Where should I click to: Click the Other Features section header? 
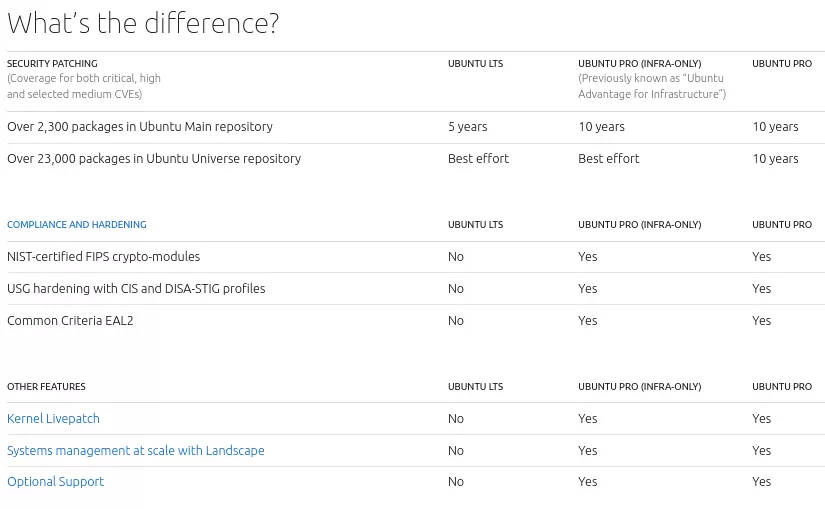coord(46,387)
